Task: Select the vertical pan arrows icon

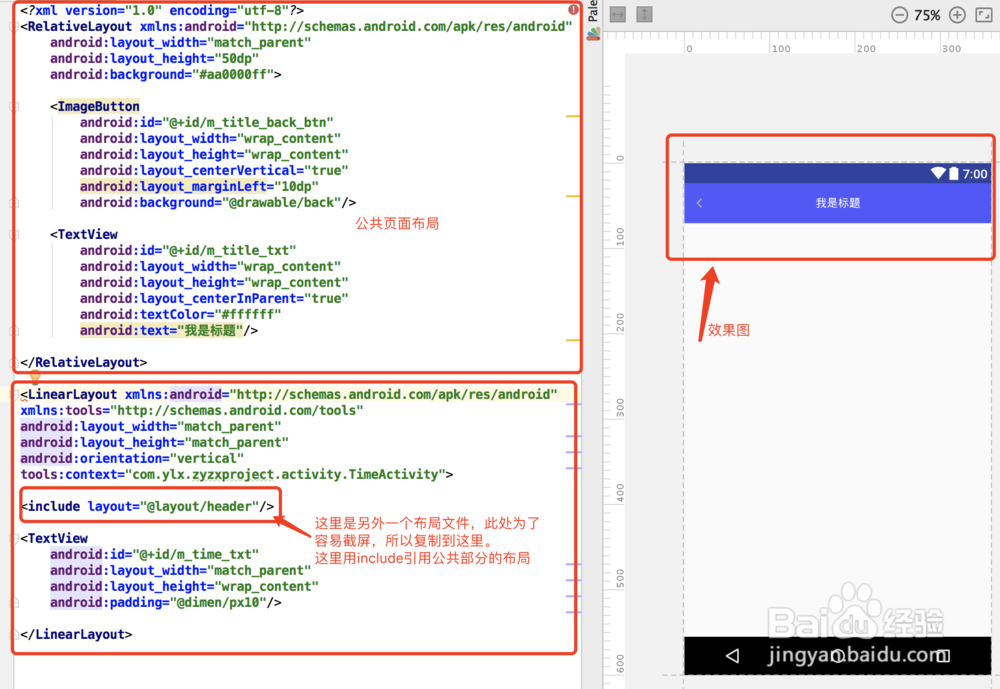Action: (645, 15)
